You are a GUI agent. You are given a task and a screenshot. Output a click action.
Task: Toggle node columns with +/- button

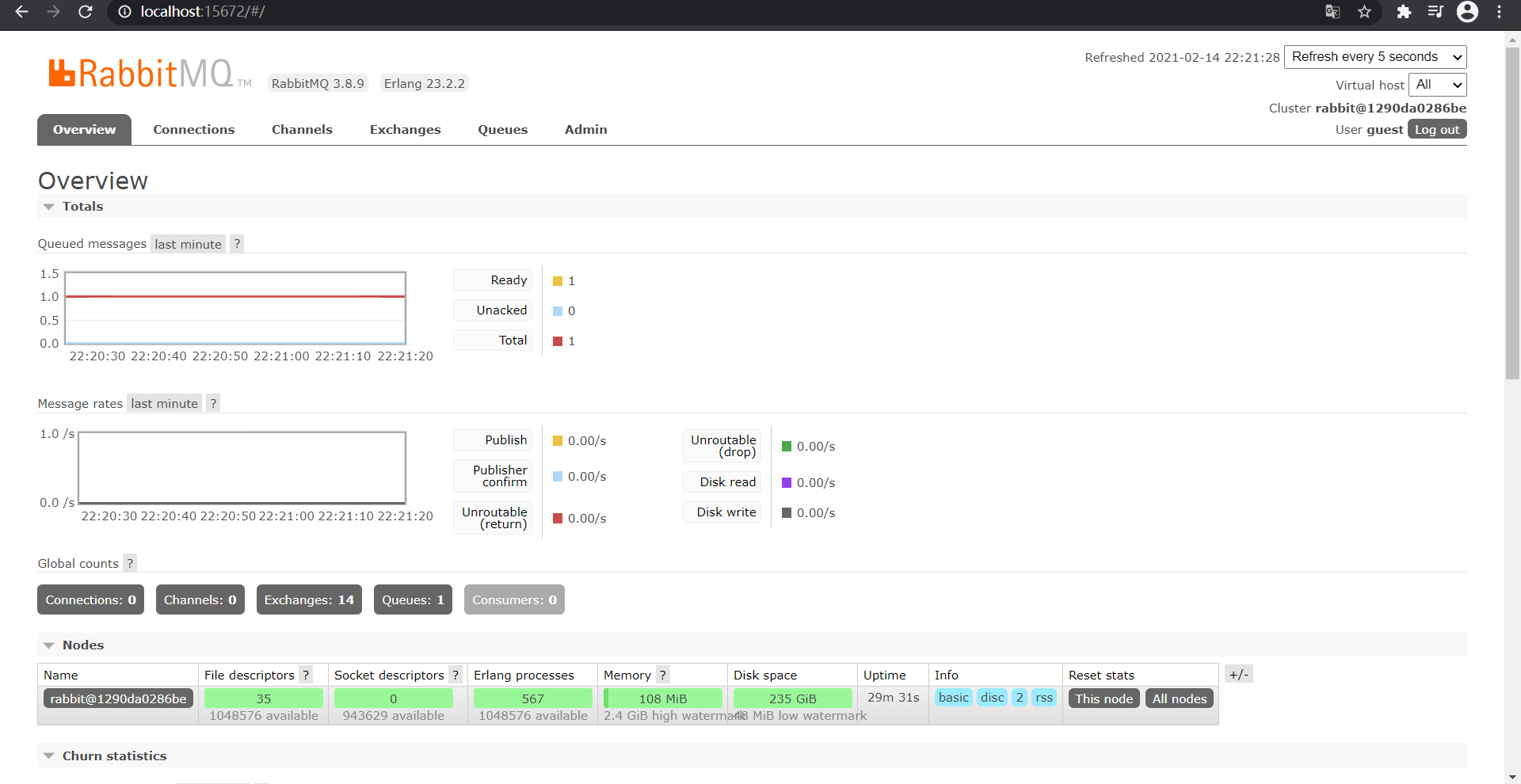(x=1238, y=675)
